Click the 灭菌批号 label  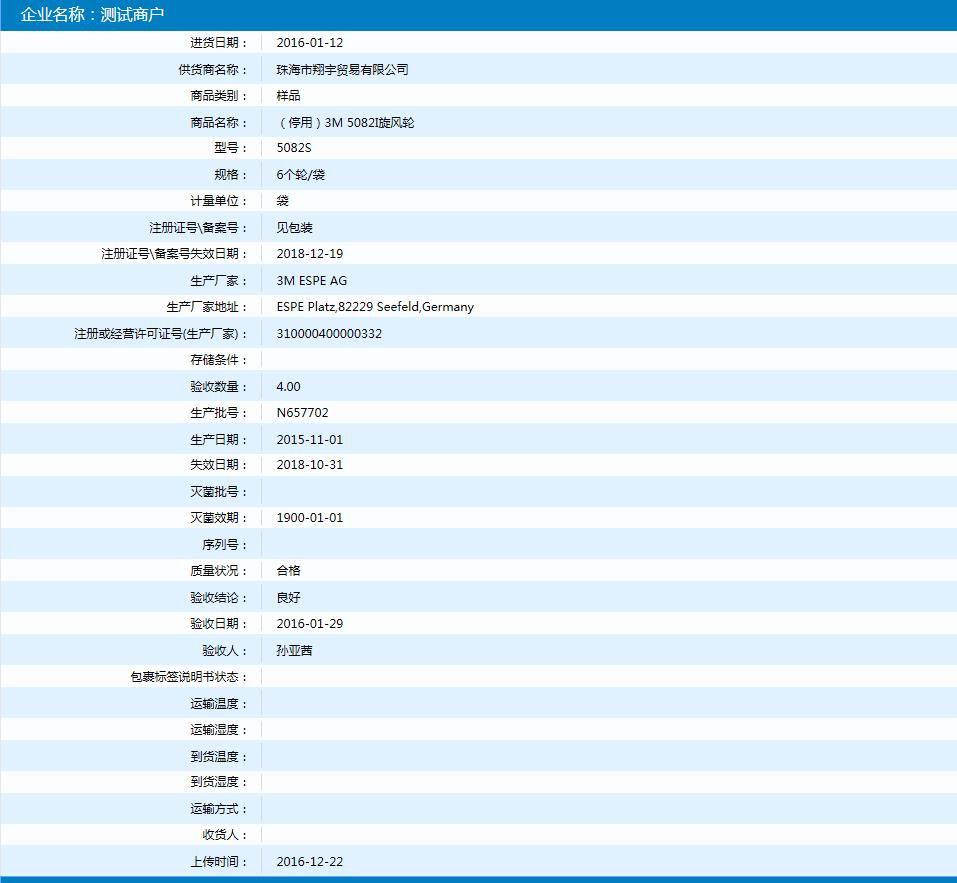(218, 492)
